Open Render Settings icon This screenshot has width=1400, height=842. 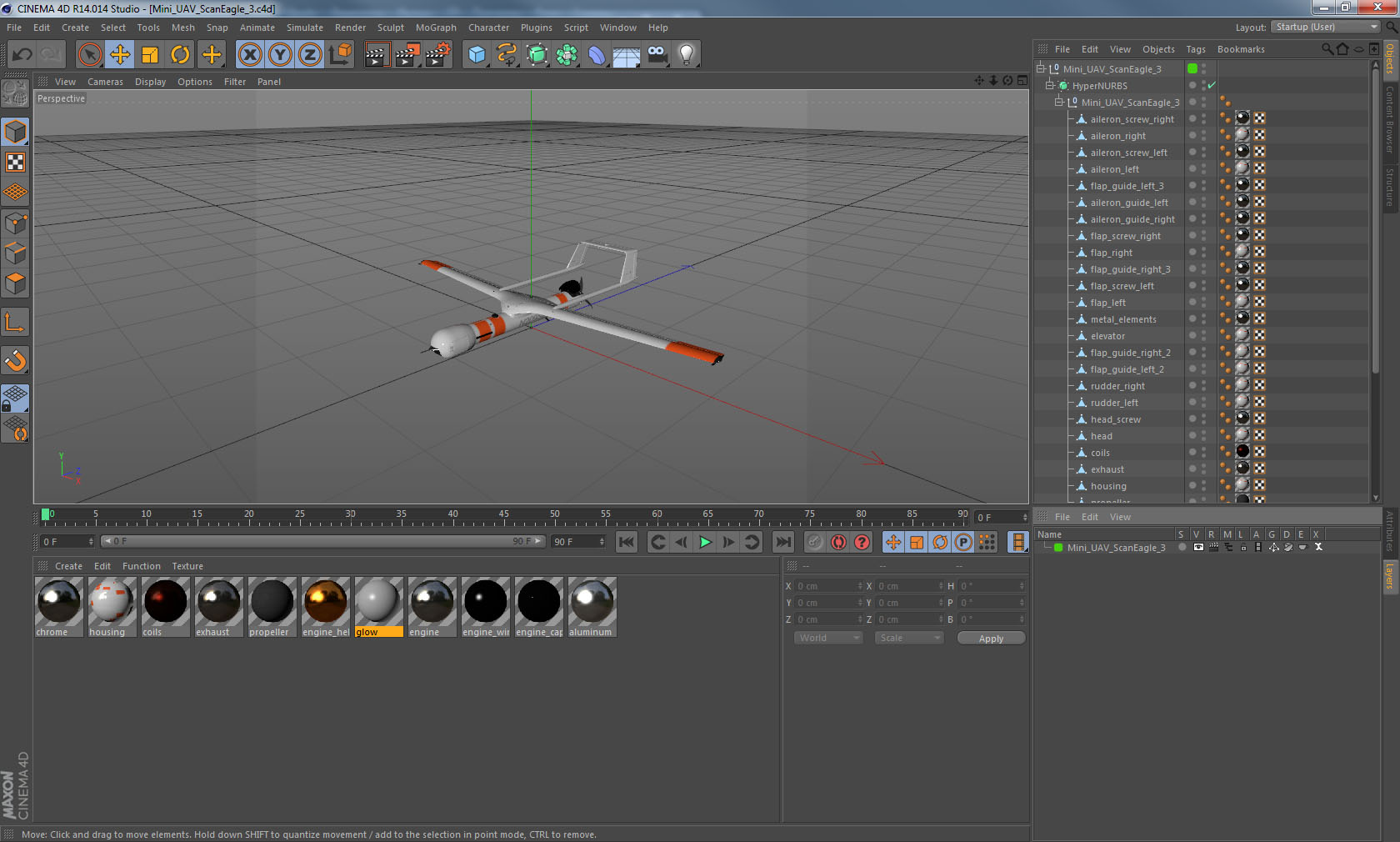pos(437,55)
